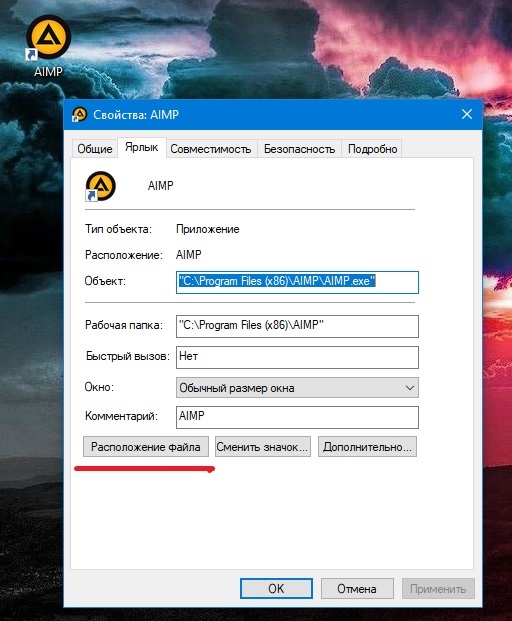Click the Окно label
The image size is (512, 621).
click(x=99, y=387)
